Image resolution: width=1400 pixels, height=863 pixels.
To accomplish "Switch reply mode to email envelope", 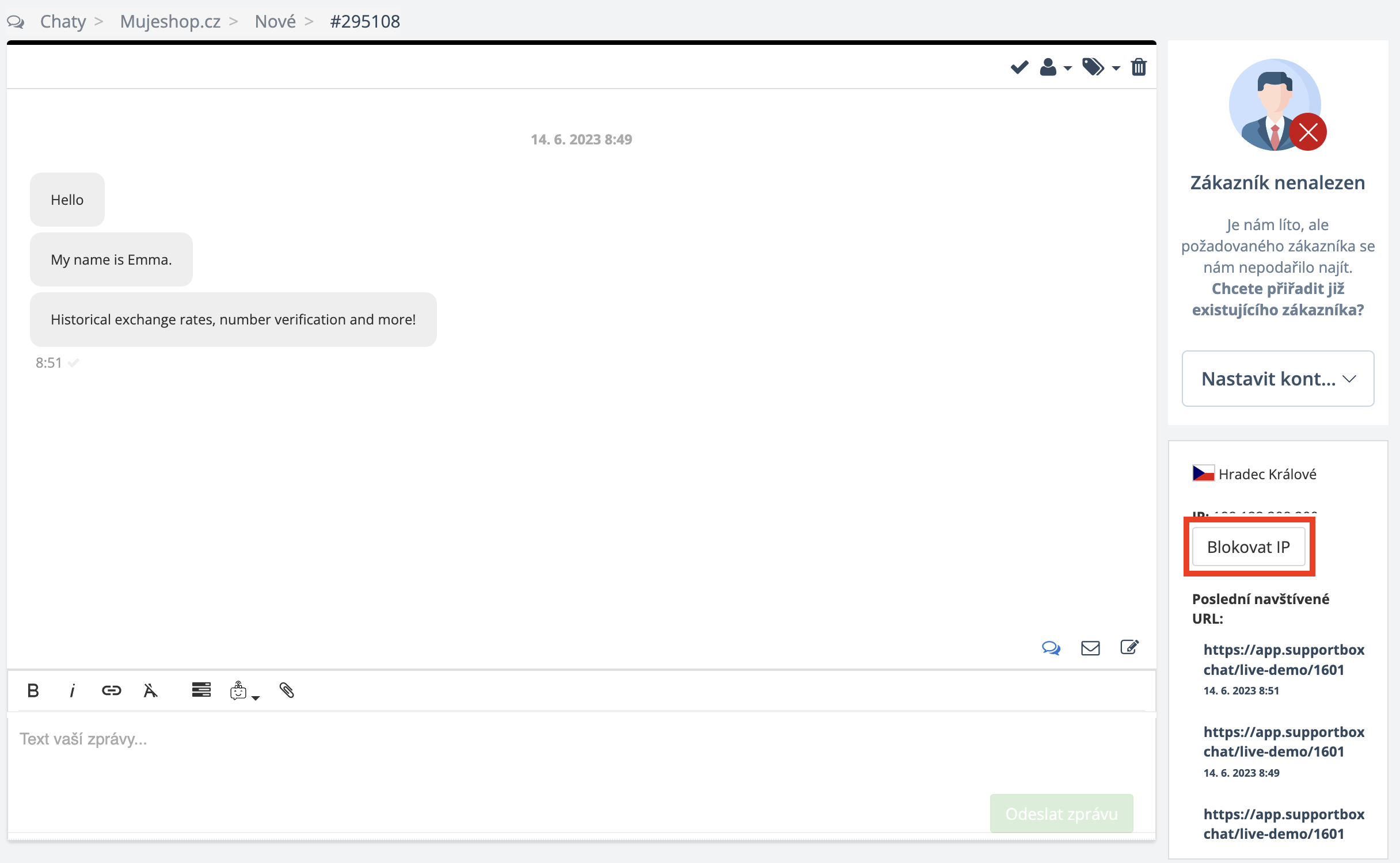I will click(x=1090, y=648).
